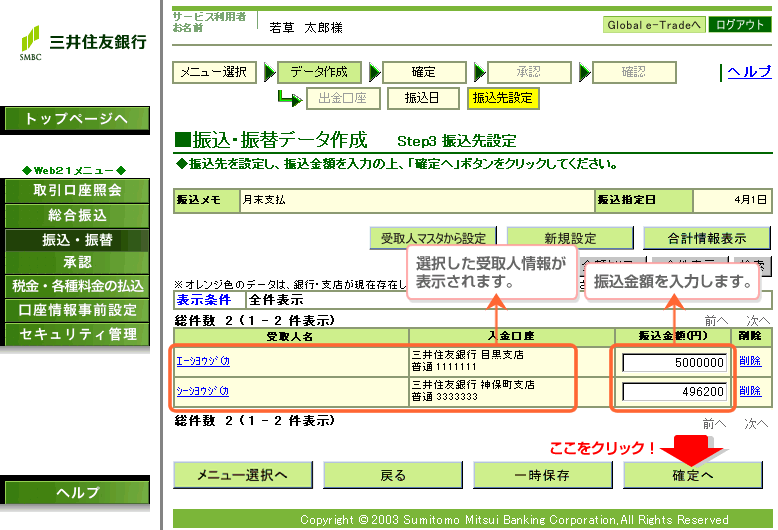The width and height of the screenshot is (778, 530).
Task: Open 総合振込 menu item
Action: (x=77, y=215)
